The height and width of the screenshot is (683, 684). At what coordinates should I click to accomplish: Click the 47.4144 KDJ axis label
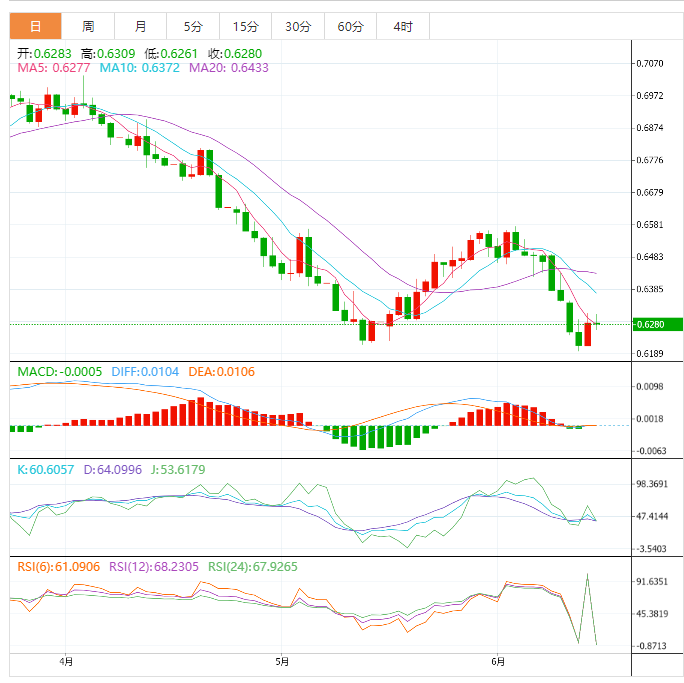coord(652,516)
